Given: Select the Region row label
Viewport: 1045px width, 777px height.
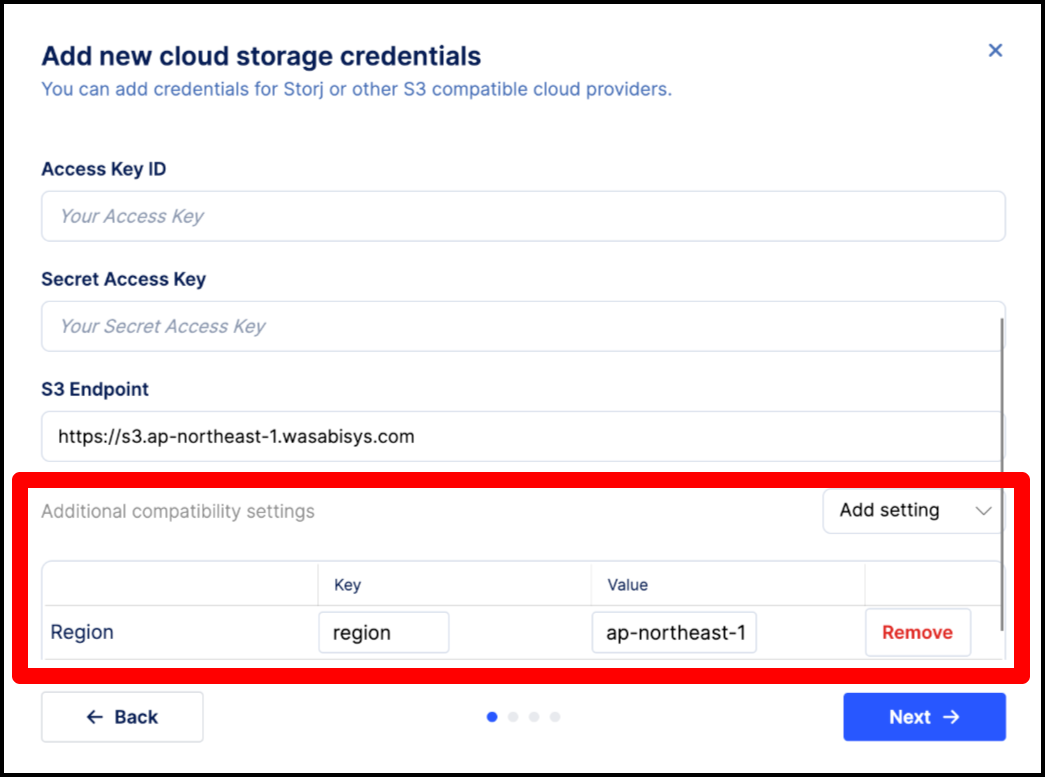Looking at the screenshot, I should pos(82,633).
